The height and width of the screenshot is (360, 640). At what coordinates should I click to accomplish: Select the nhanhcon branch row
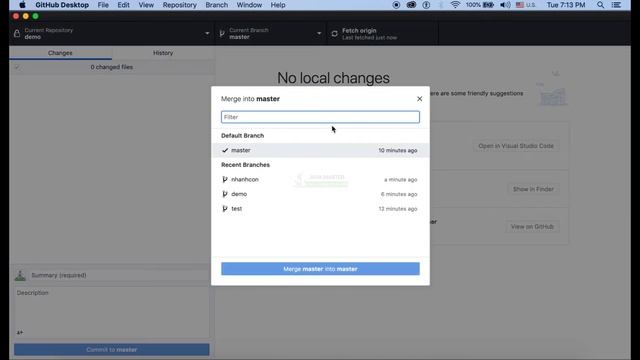tap(320, 180)
